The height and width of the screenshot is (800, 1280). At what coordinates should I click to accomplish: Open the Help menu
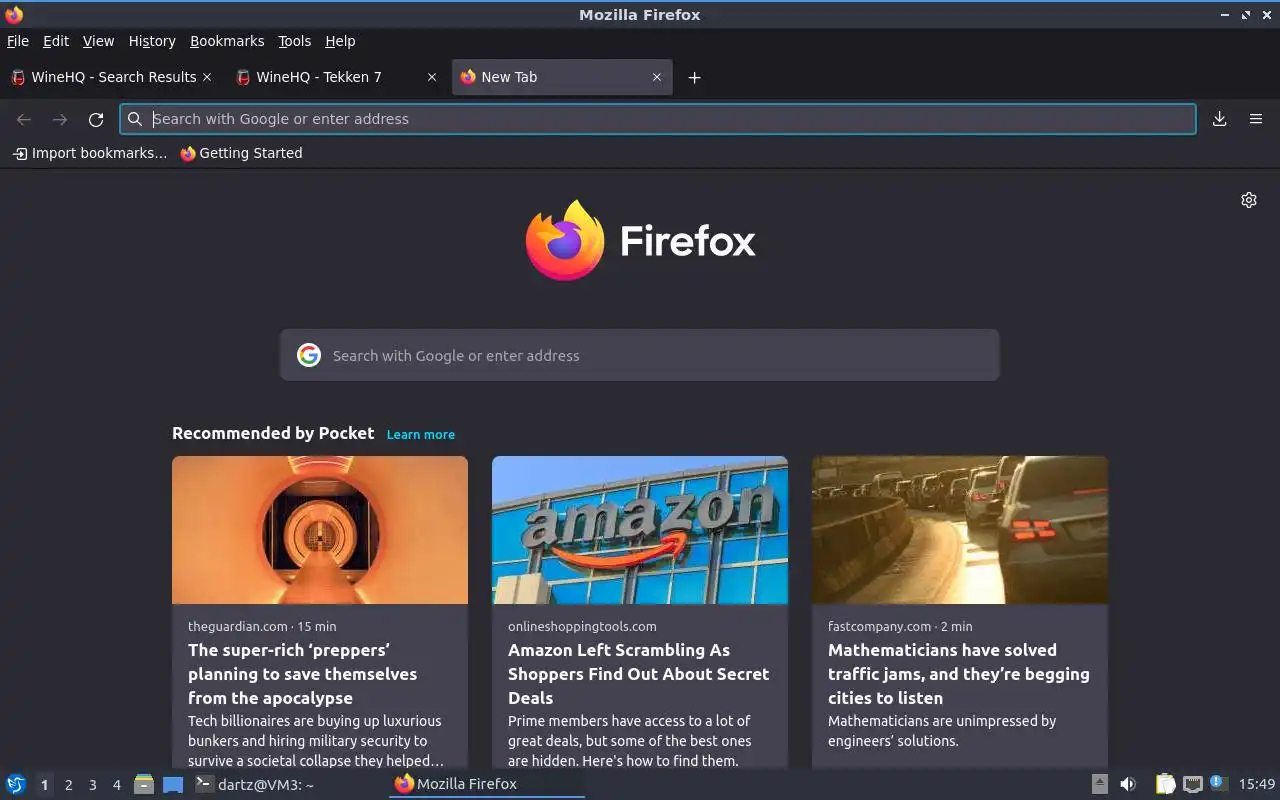point(340,41)
